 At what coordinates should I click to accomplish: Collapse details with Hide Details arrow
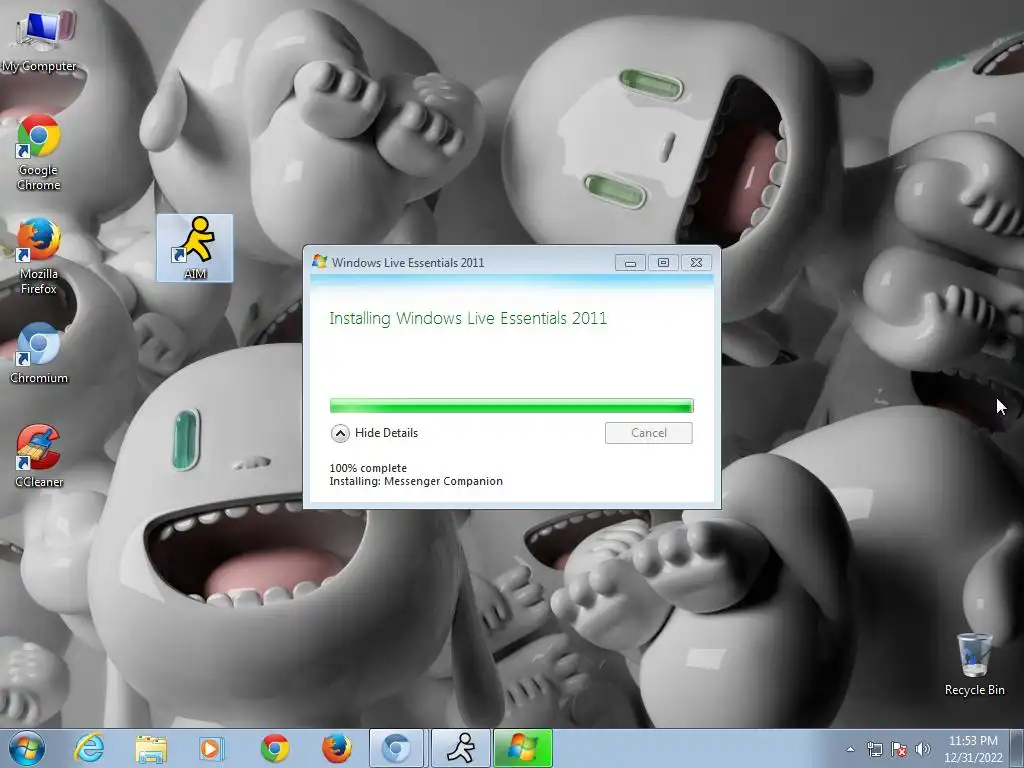[x=340, y=433]
